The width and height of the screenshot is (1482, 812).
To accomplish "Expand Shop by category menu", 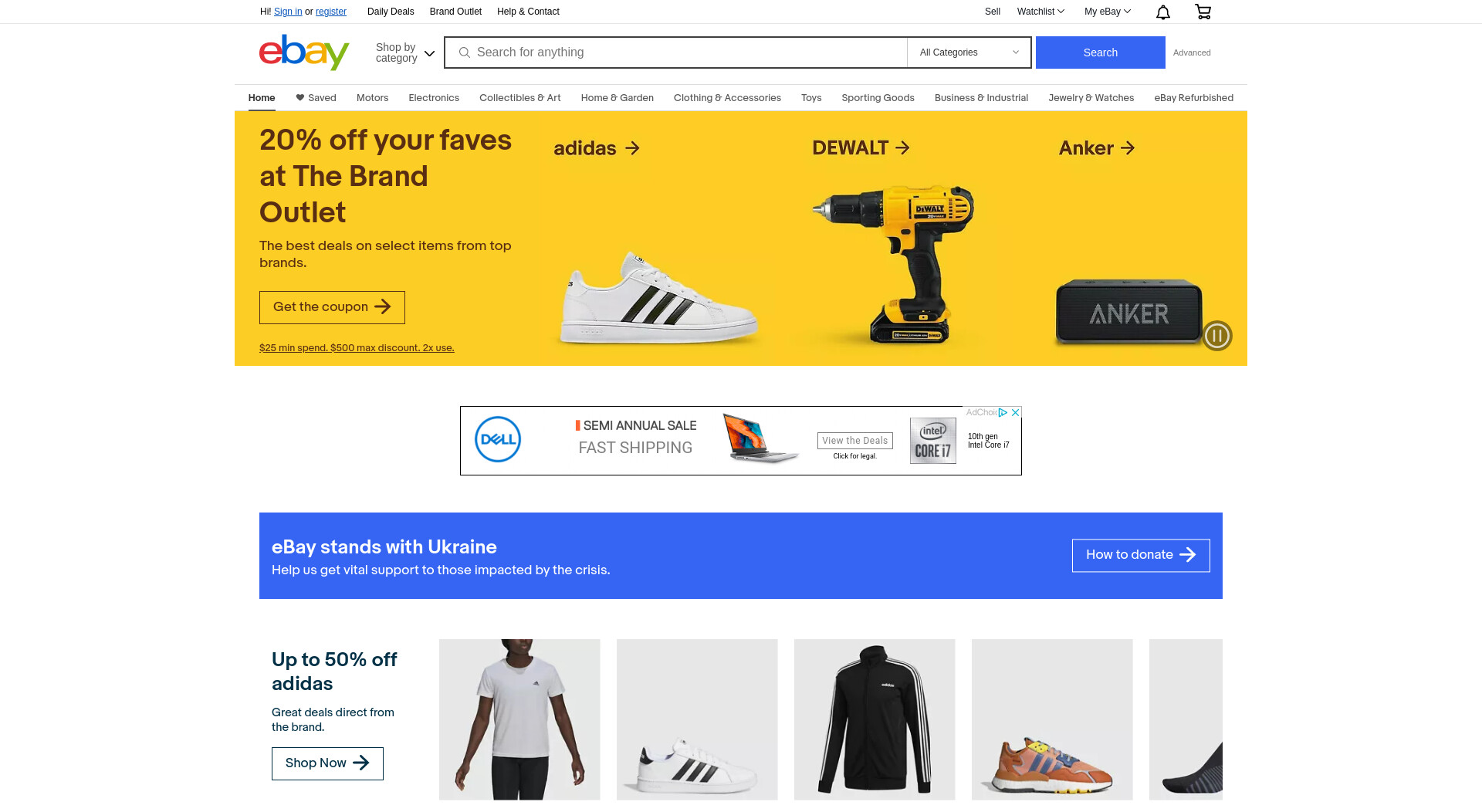I will (405, 52).
